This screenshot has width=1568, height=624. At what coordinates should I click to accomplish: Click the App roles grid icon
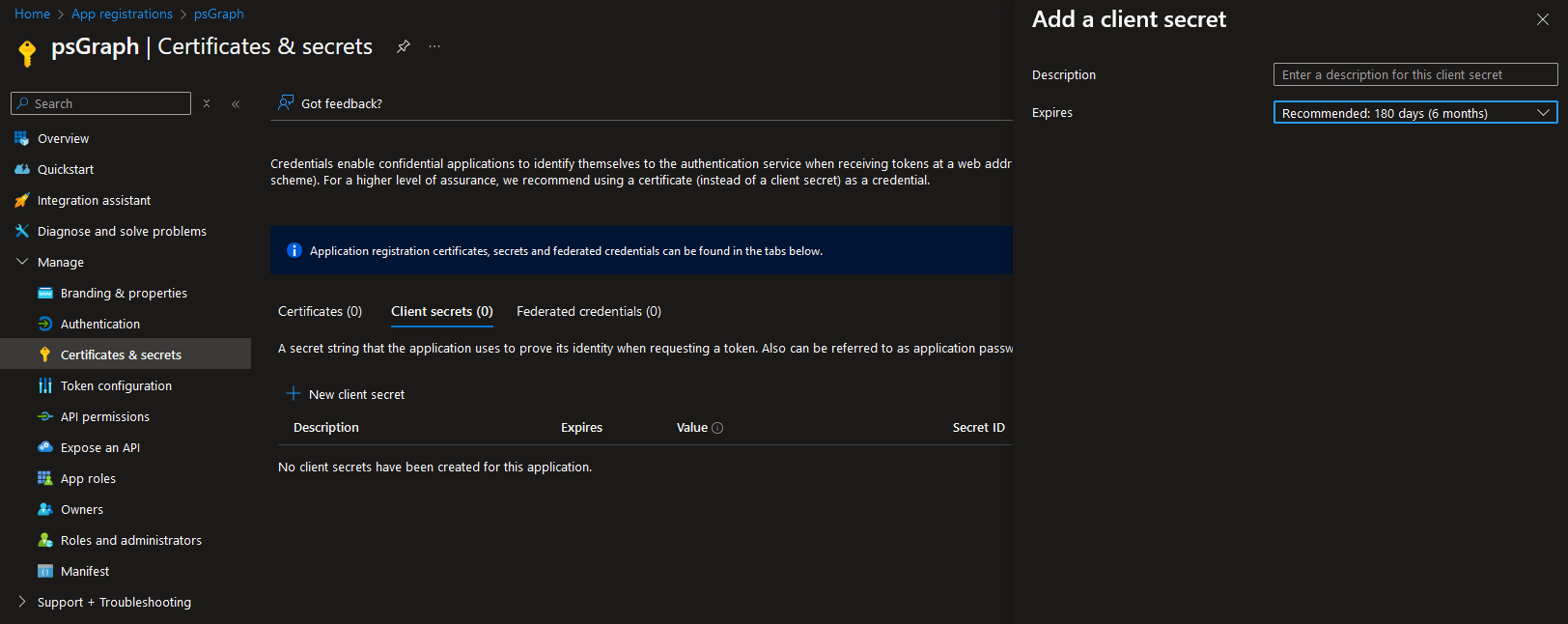click(x=44, y=478)
